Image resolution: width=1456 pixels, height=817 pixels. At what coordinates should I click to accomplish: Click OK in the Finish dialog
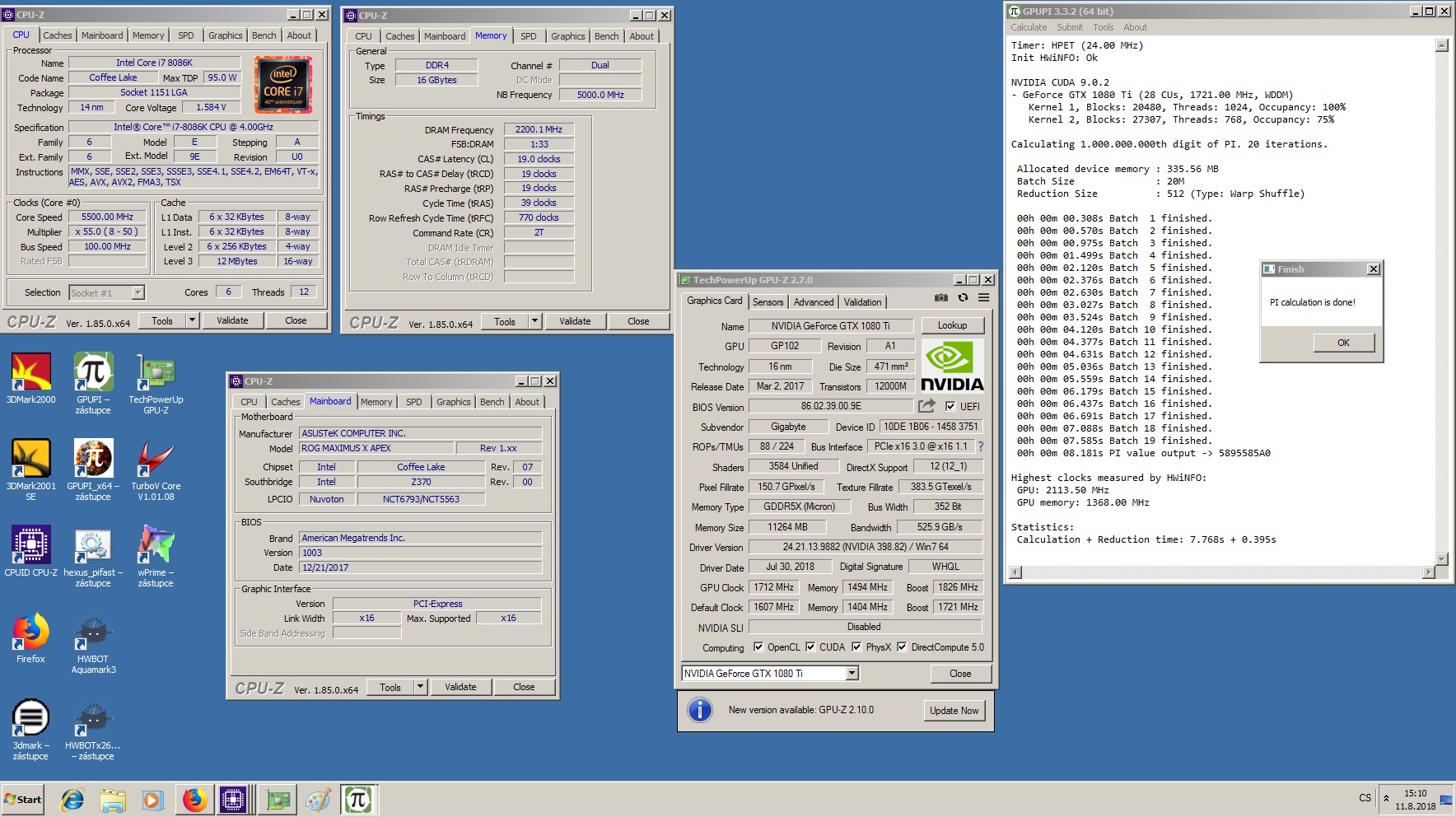(1343, 343)
